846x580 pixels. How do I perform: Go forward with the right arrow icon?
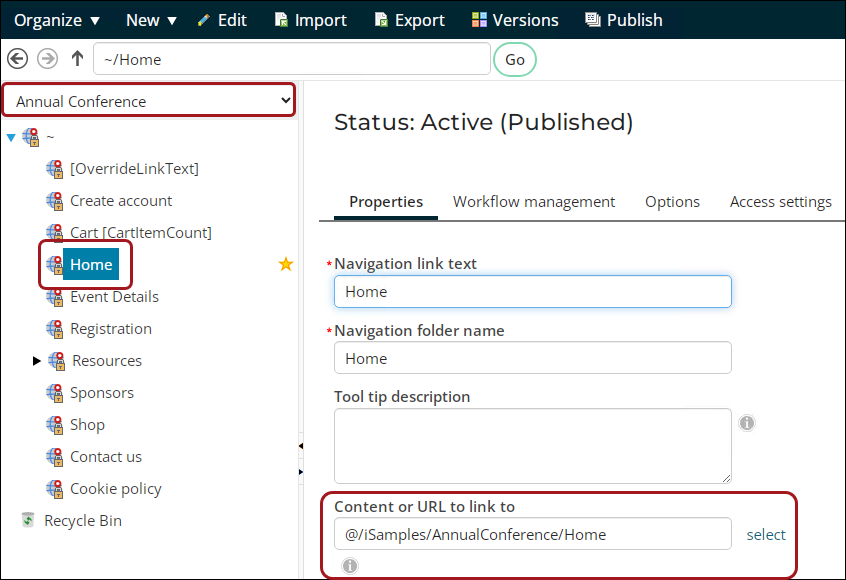(x=47, y=59)
